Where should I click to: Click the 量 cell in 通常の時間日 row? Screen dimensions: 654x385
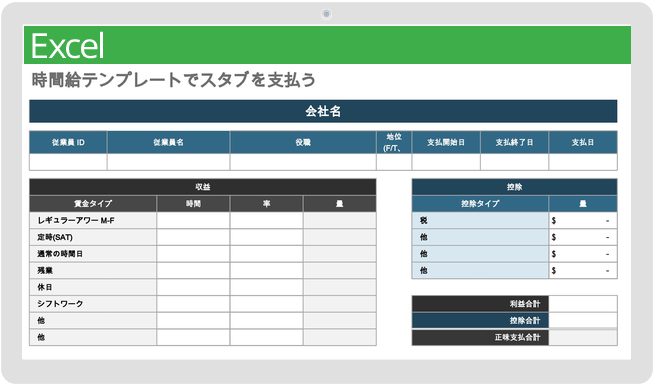point(340,254)
